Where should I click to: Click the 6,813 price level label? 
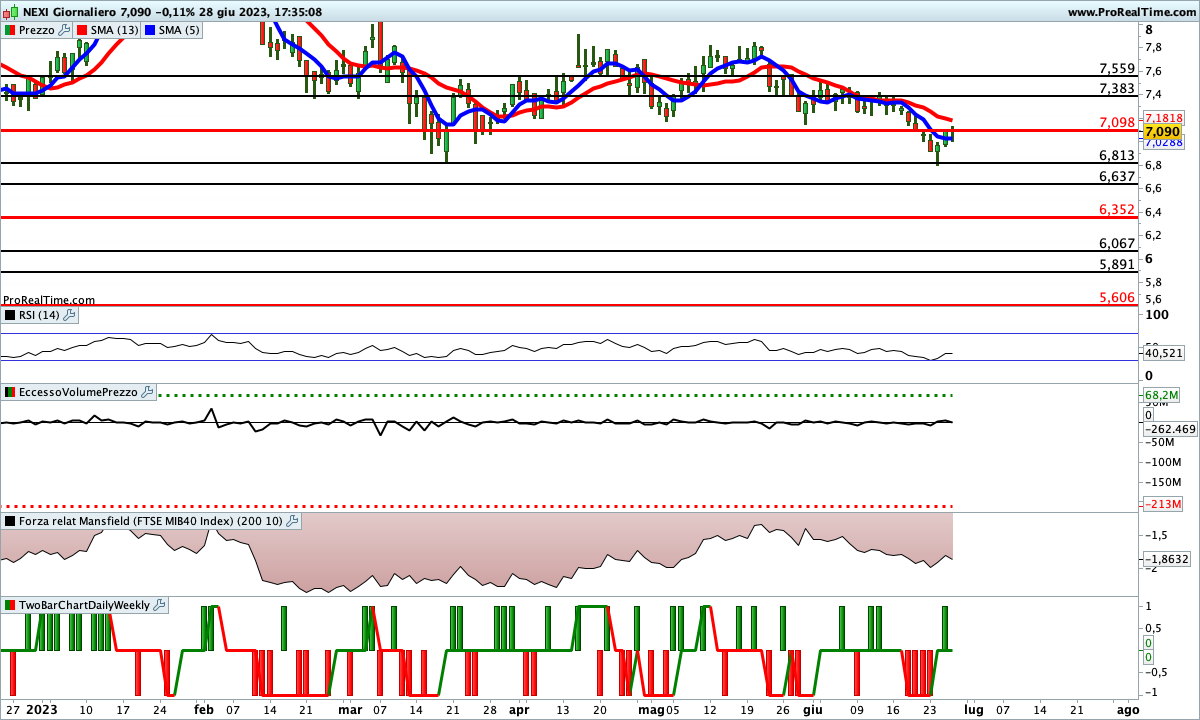coord(1117,156)
